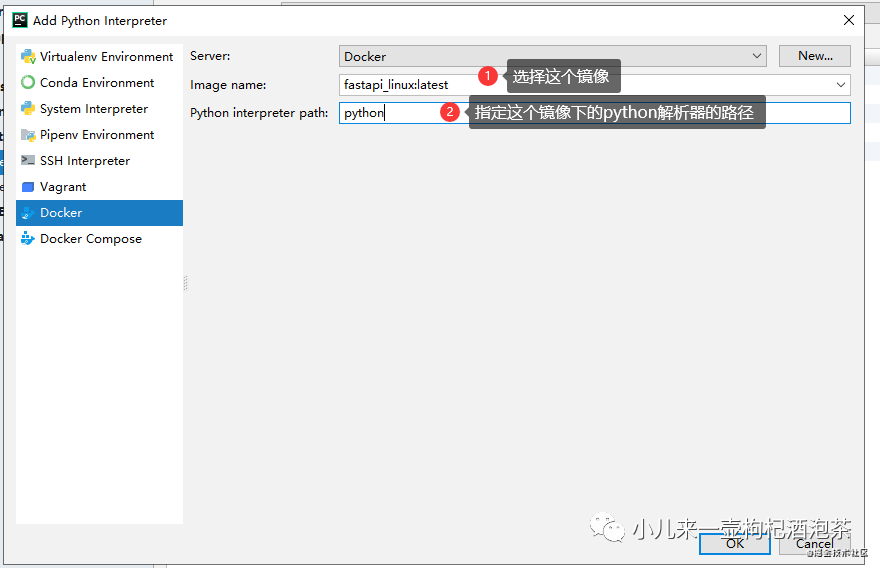The width and height of the screenshot is (880, 568).
Task: Click the "Server:" label
Action: [210, 56]
